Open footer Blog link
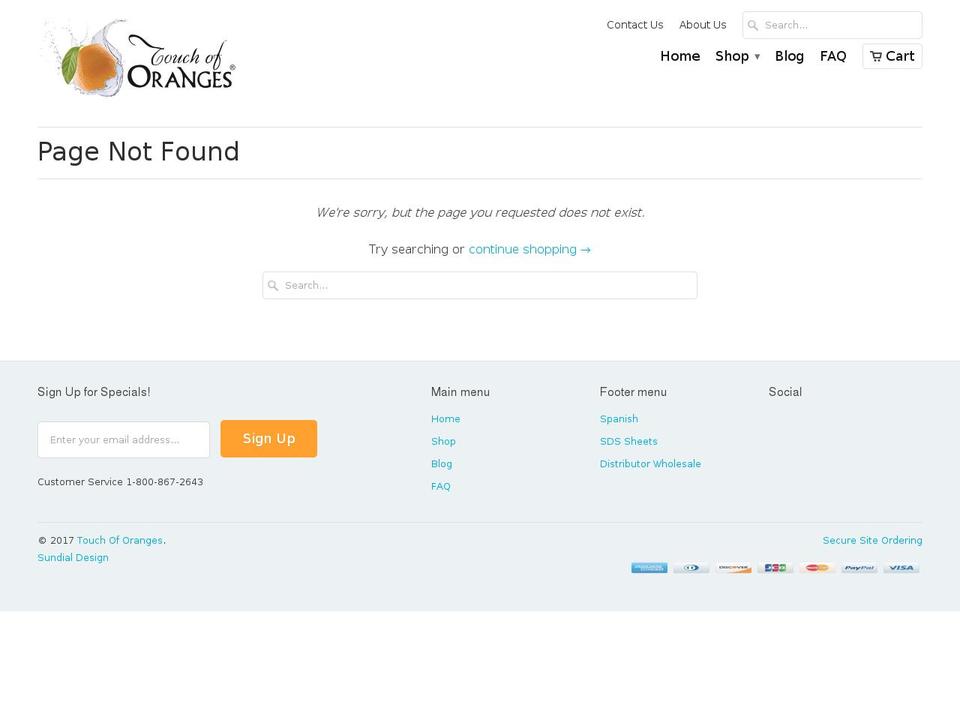Viewport: 960px width, 720px height. coord(441,464)
